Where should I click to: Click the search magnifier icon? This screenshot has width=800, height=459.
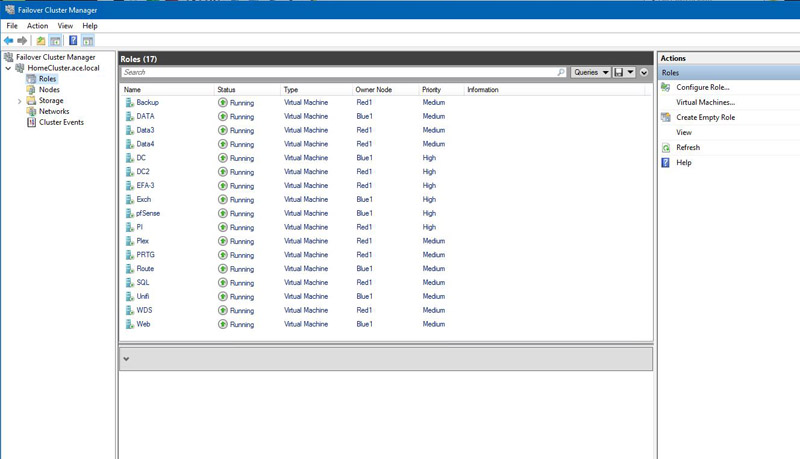coord(561,72)
